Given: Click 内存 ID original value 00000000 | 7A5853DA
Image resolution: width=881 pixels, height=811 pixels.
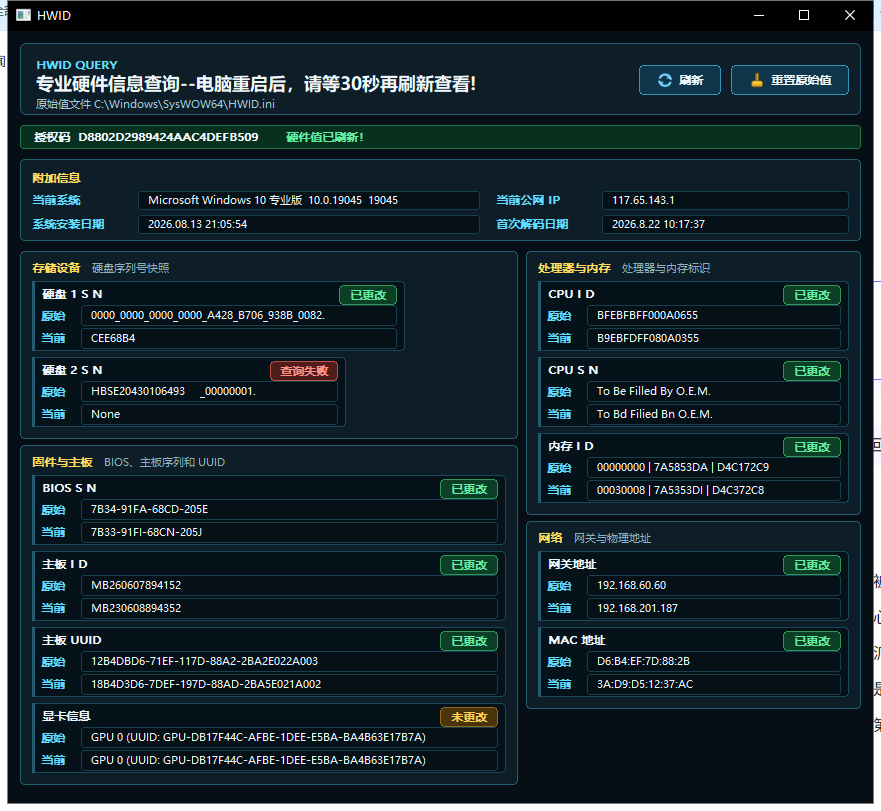Looking at the screenshot, I should tap(714, 467).
